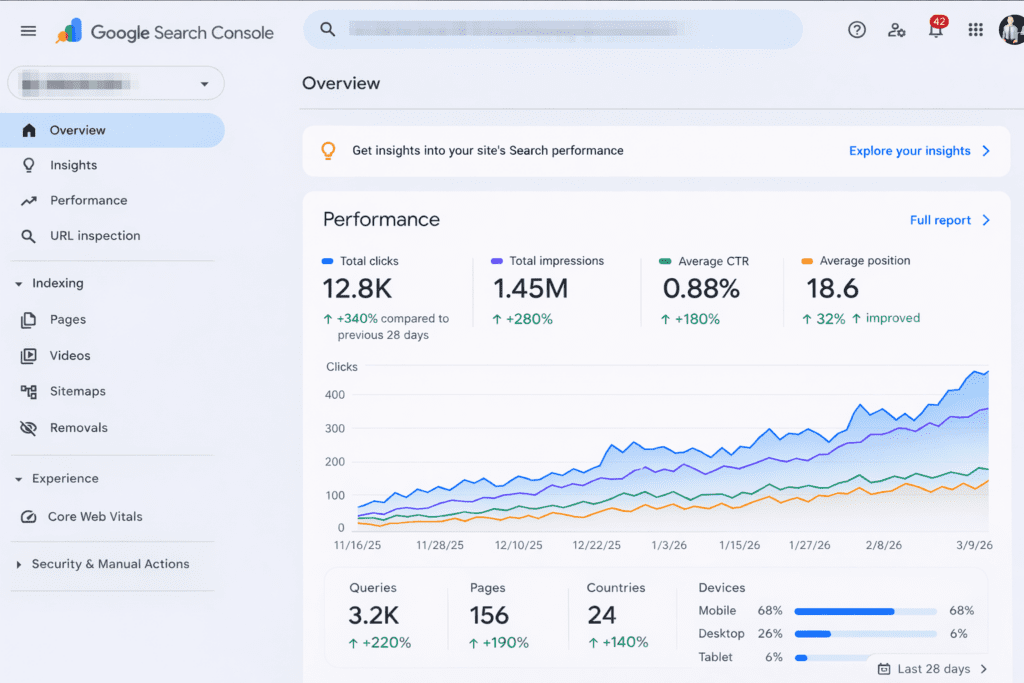Click the Performance trend arrow icon

coord(29,200)
